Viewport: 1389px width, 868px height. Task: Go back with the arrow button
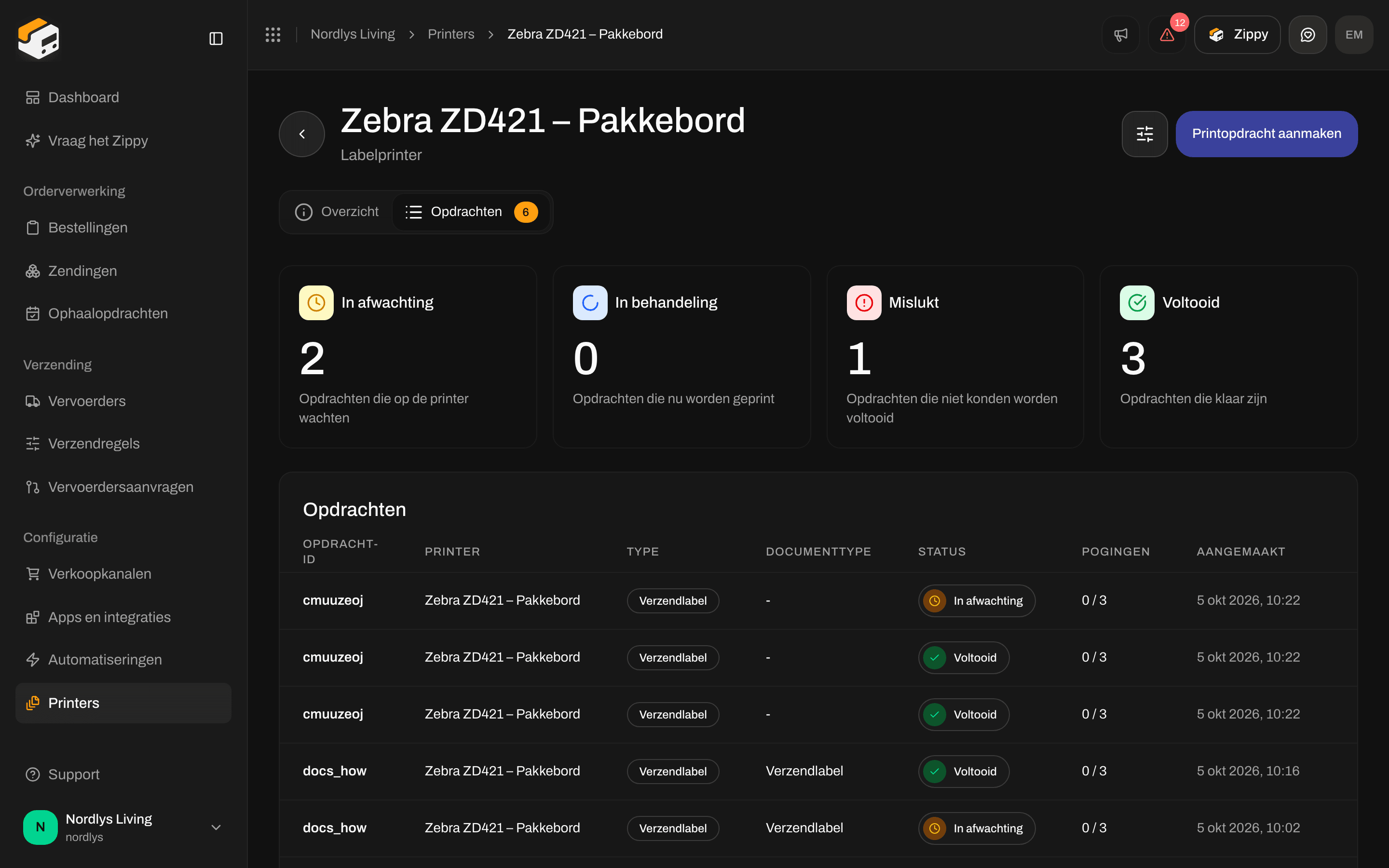pos(302,134)
